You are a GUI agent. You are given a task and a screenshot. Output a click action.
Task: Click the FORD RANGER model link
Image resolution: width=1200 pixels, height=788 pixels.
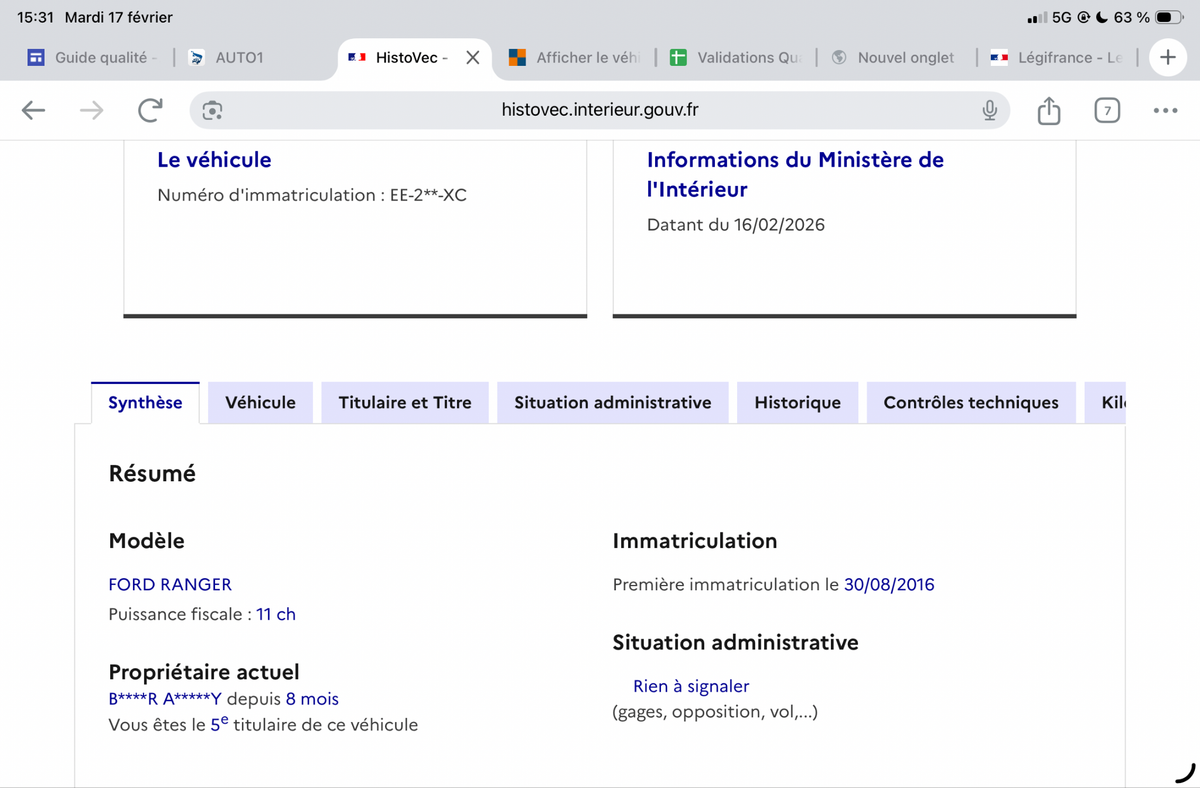tap(170, 584)
